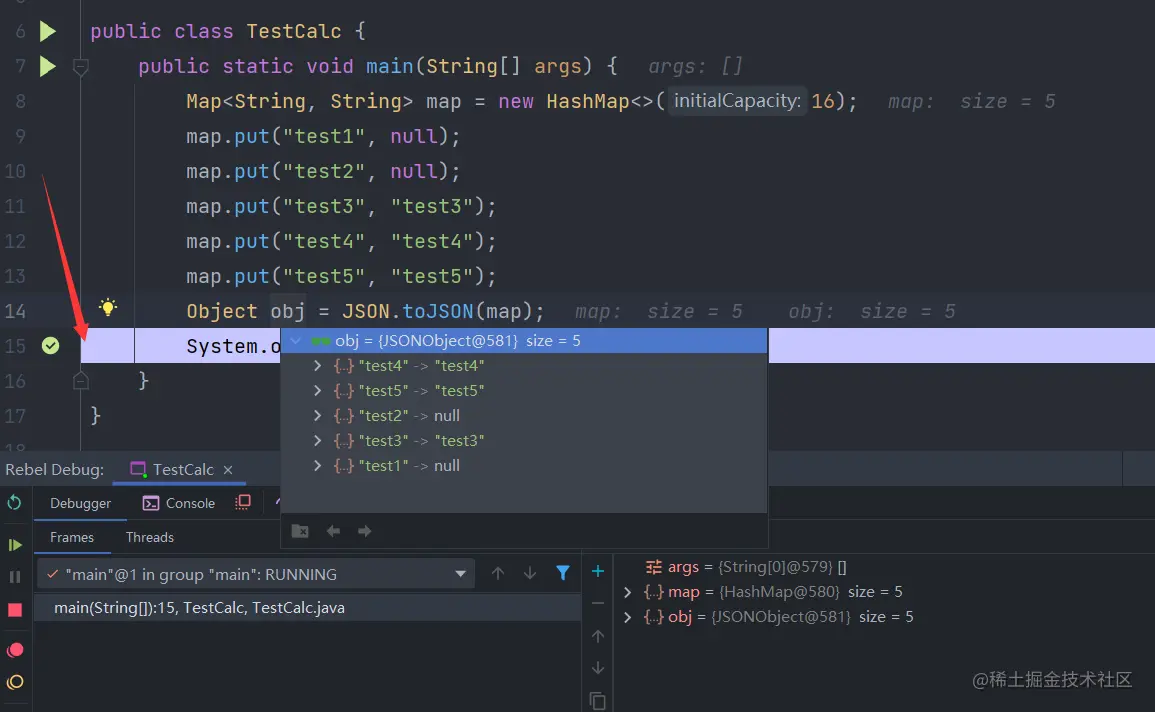
Task: Collapse the main method fold marker
Action: tap(81, 67)
